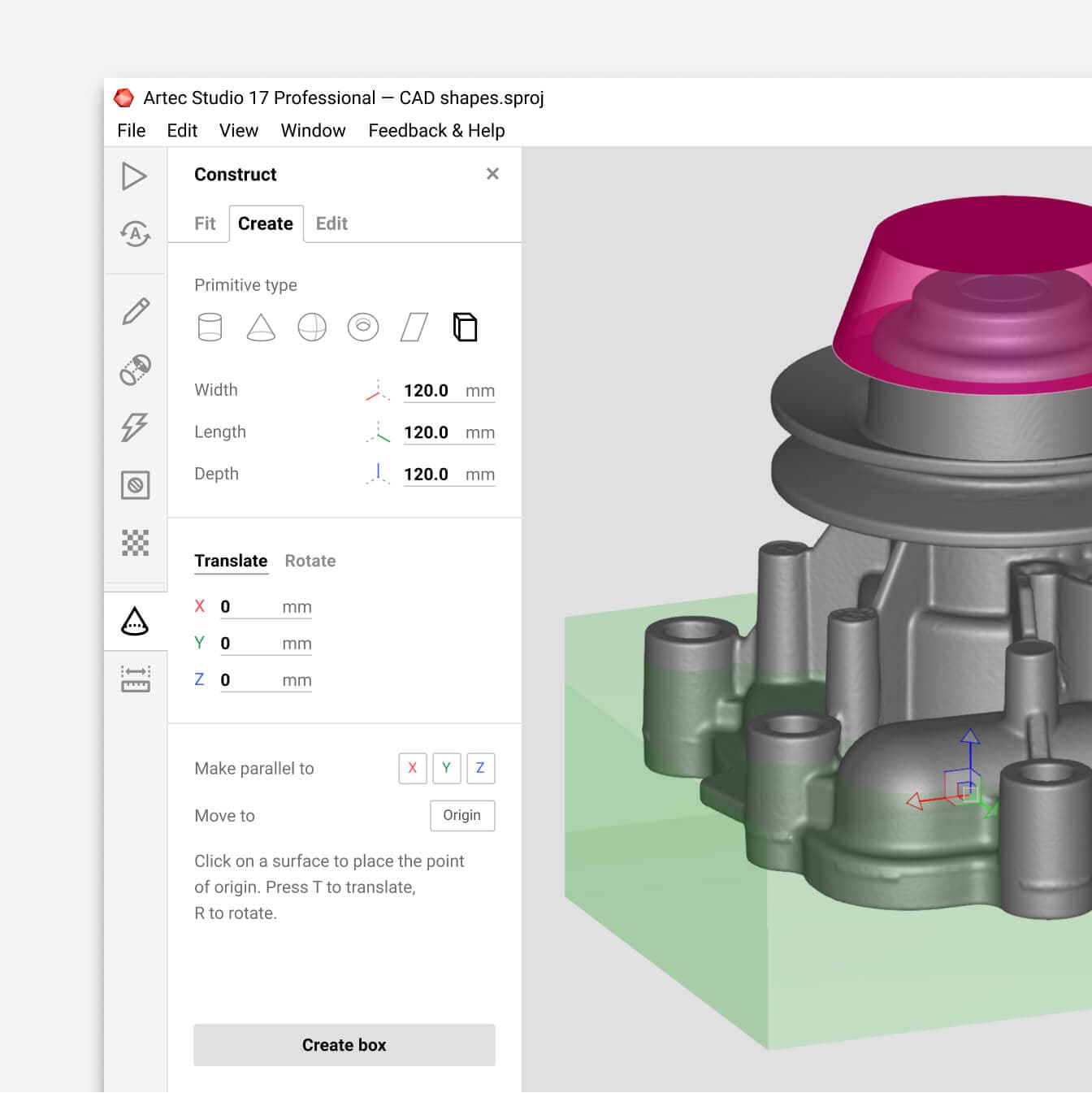
Task: Click the Scan play icon in sidebar
Action: (134, 176)
